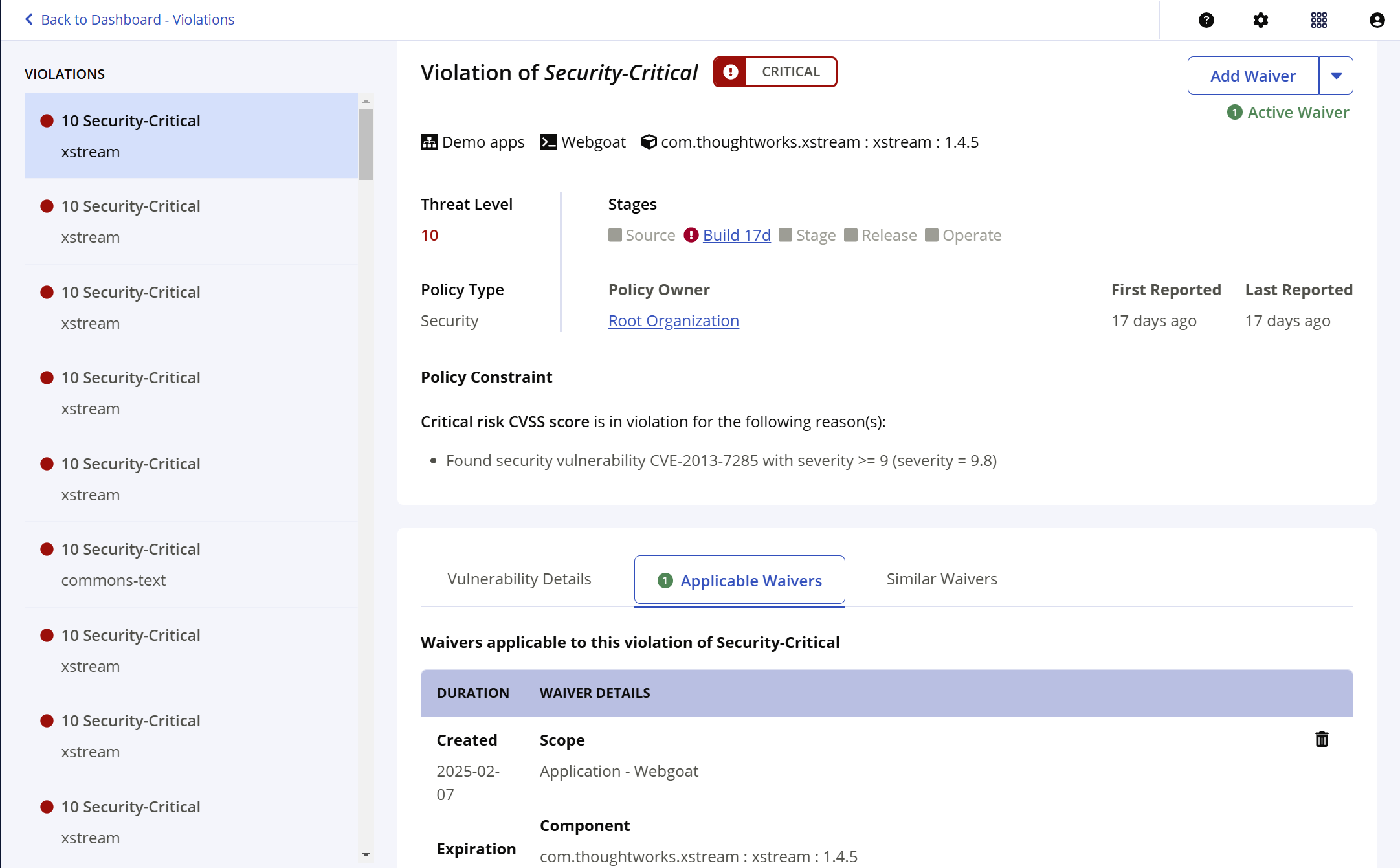Select the highlighted first xstream violation
Image resolution: width=1400 pixels, height=868 pixels.
point(191,135)
